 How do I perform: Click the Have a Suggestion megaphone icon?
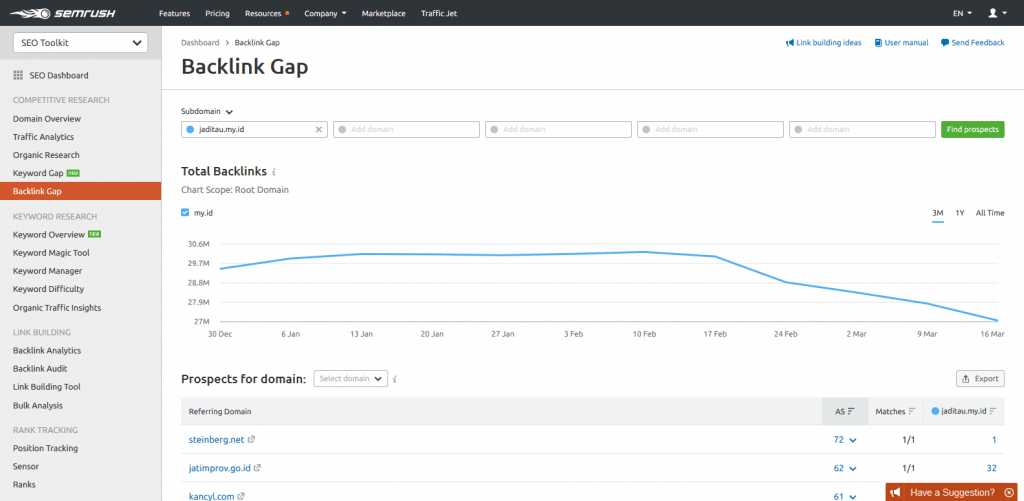click(897, 492)
